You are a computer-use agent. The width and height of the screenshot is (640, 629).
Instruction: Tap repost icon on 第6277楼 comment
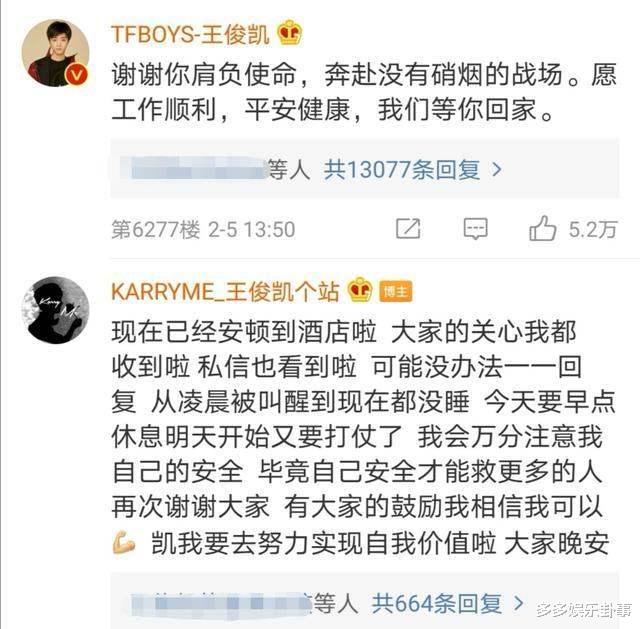tap(408, 229)
